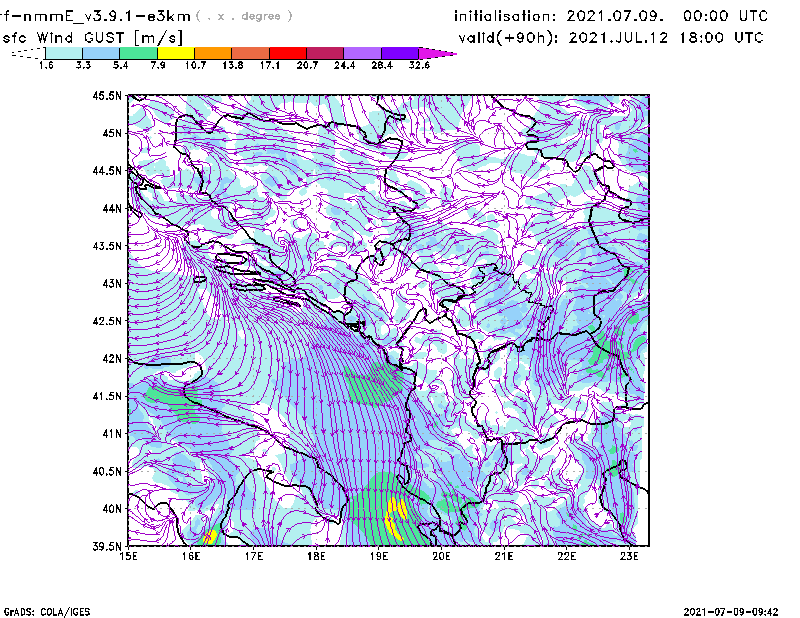Click the 'valid(+90h): 2021.JUL.12 18:00 UTC' text
The image size is (800, 618).
(x=611, y=38)
